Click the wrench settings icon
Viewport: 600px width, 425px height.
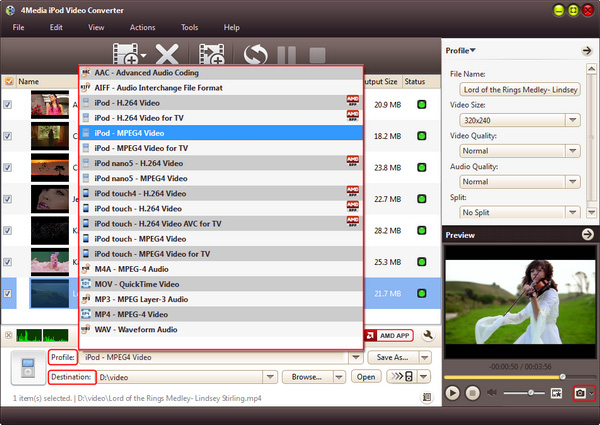pyautogui.click(x=428, y=335)
